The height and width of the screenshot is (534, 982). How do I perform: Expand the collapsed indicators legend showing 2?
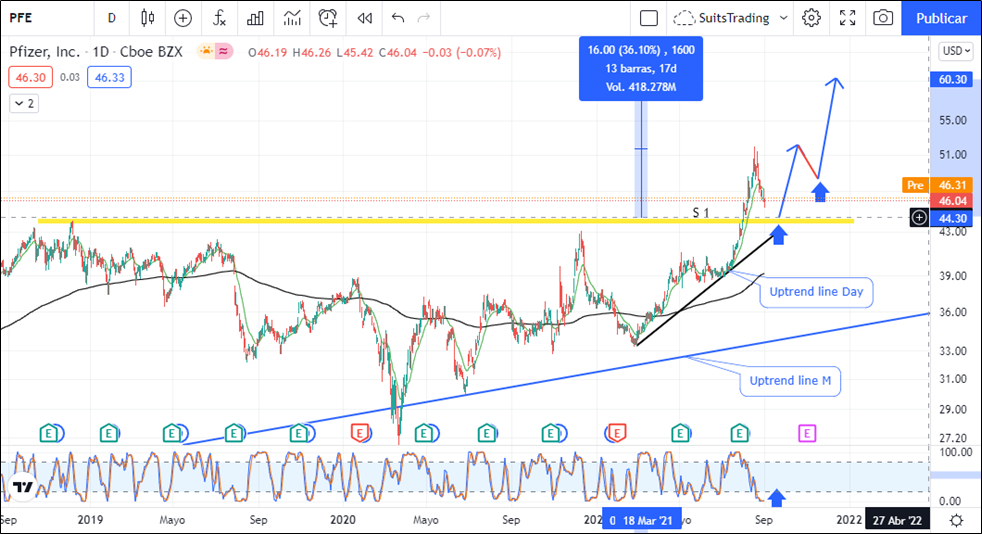click(x=24, y=103)
